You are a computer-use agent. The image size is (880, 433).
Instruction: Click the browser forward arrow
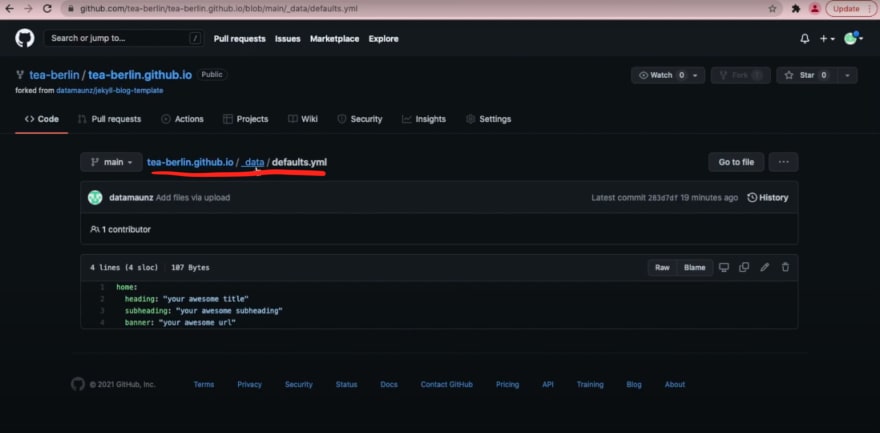pyautogui.click(x=28, y=9)
